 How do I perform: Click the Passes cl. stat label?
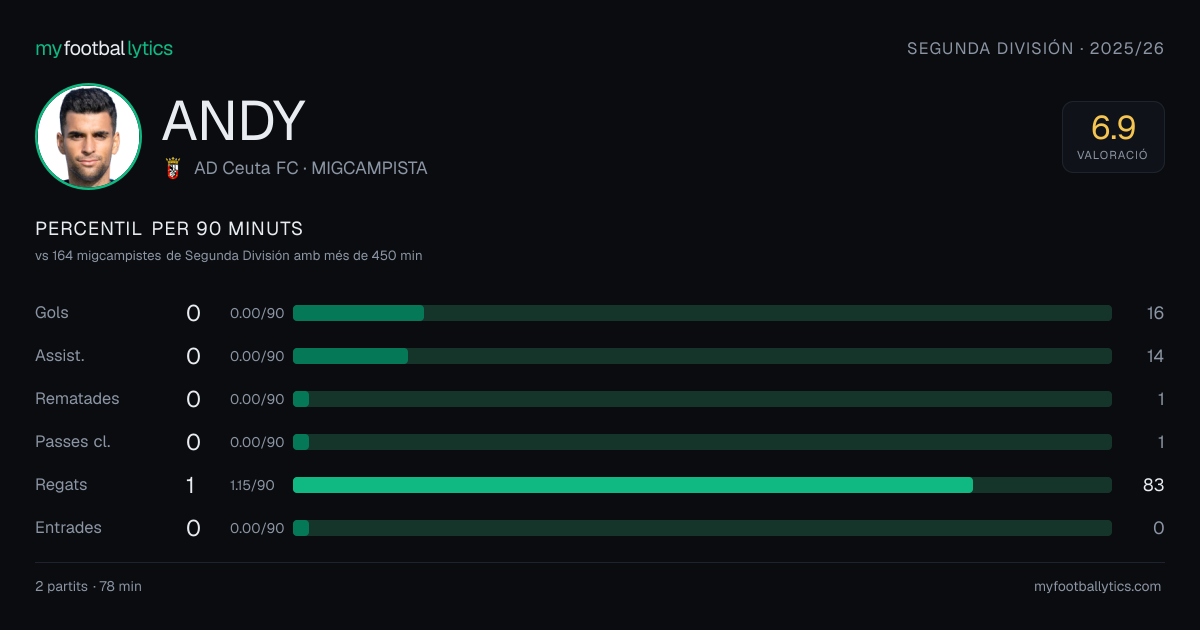point(73,442)
